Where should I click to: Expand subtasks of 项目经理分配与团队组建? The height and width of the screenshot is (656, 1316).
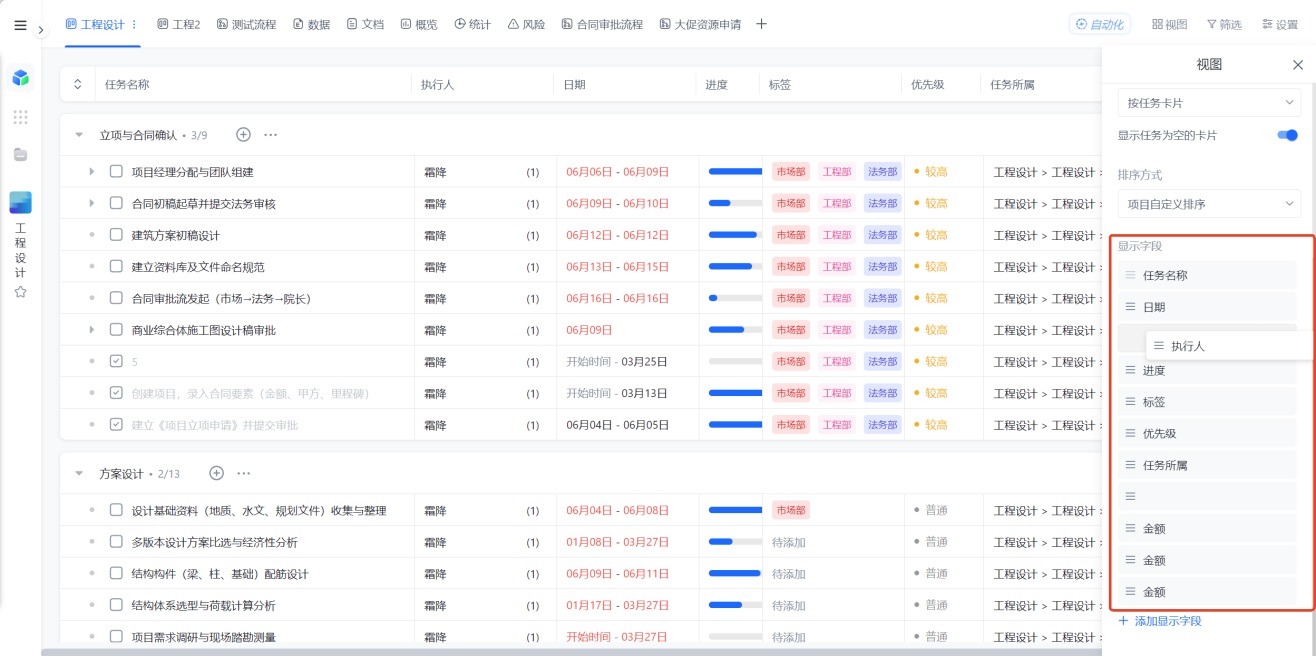click(91, 172)
